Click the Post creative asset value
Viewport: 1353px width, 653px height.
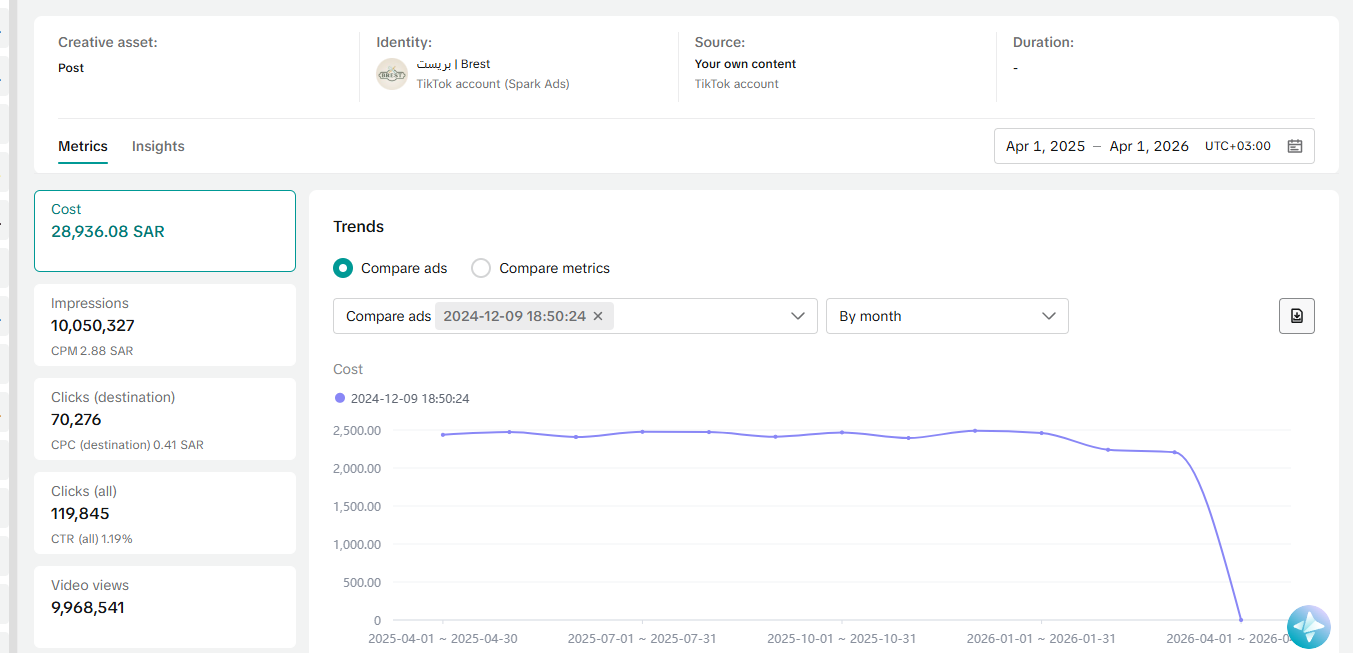click(71, 68)
